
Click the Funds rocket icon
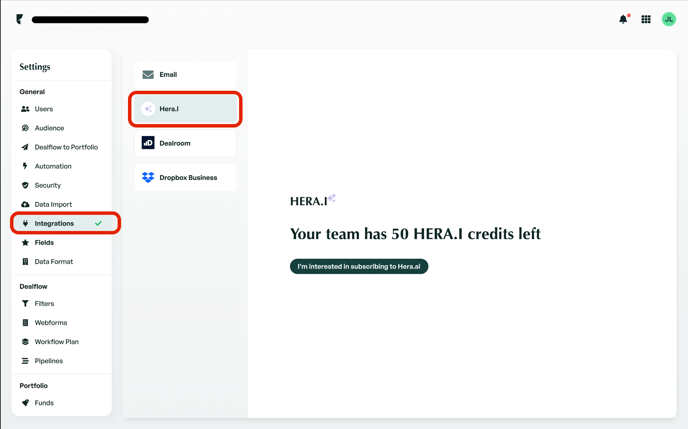point(25,403)
